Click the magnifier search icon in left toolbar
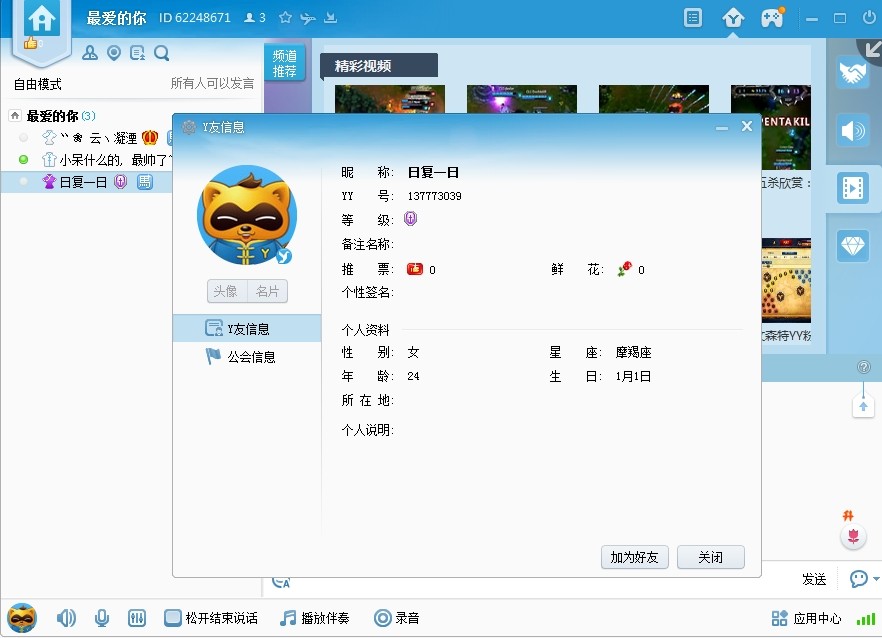The width and height of the screenshot is (882, 638). (161, 54)
